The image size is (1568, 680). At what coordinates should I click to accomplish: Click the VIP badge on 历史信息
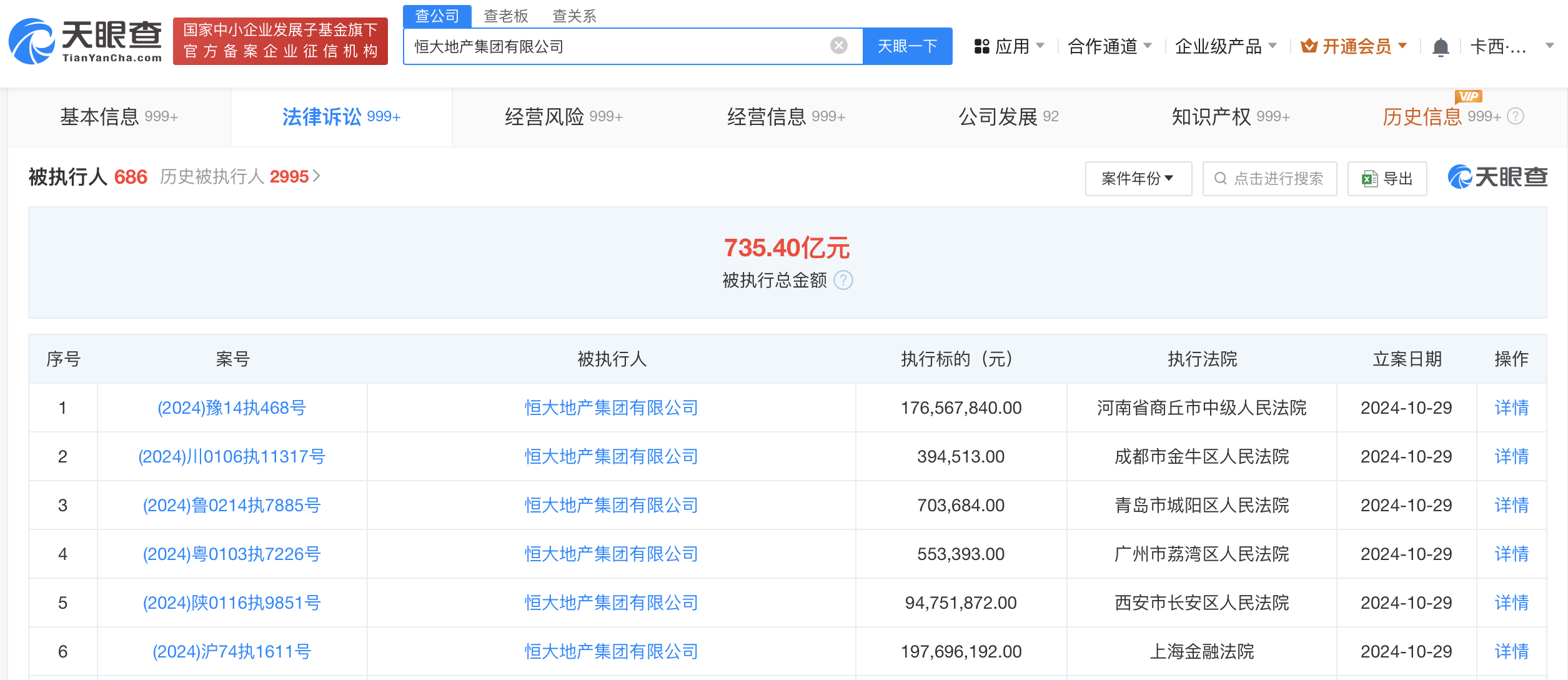(x=1469, y=97)
